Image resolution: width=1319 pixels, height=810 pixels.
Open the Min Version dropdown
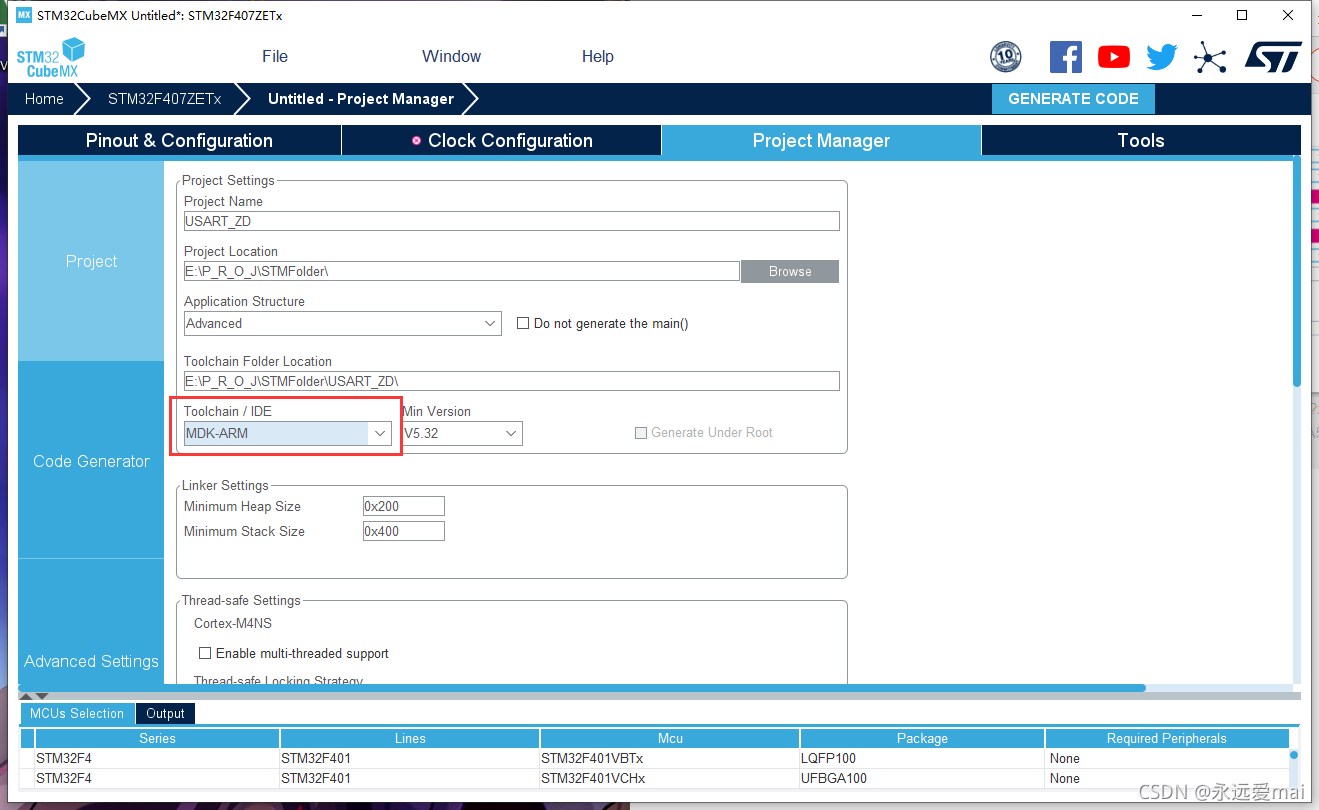(x=462, y=434)
